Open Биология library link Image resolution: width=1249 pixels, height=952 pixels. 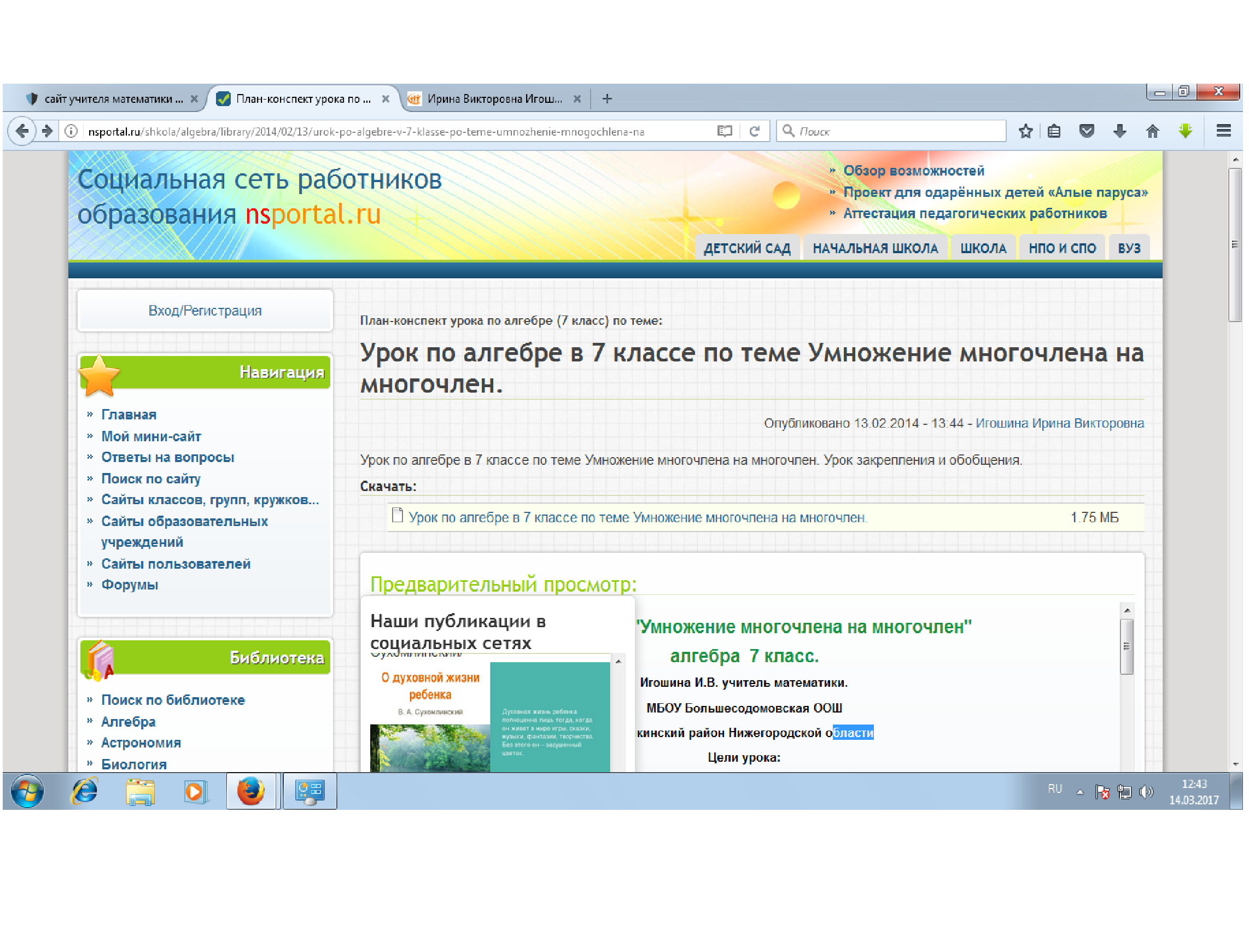pos(134,764)
